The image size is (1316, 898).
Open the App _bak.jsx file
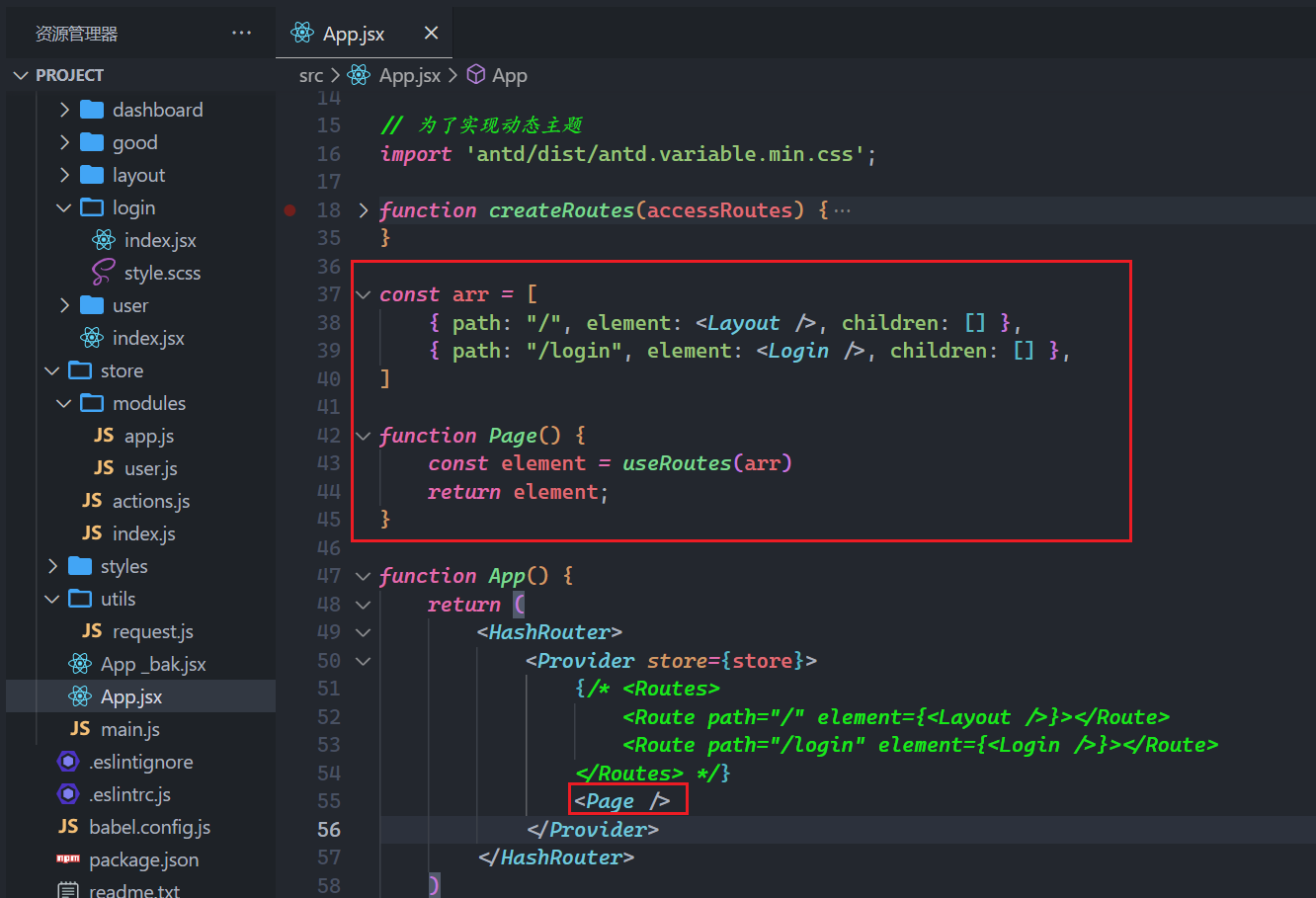(140, 664)
